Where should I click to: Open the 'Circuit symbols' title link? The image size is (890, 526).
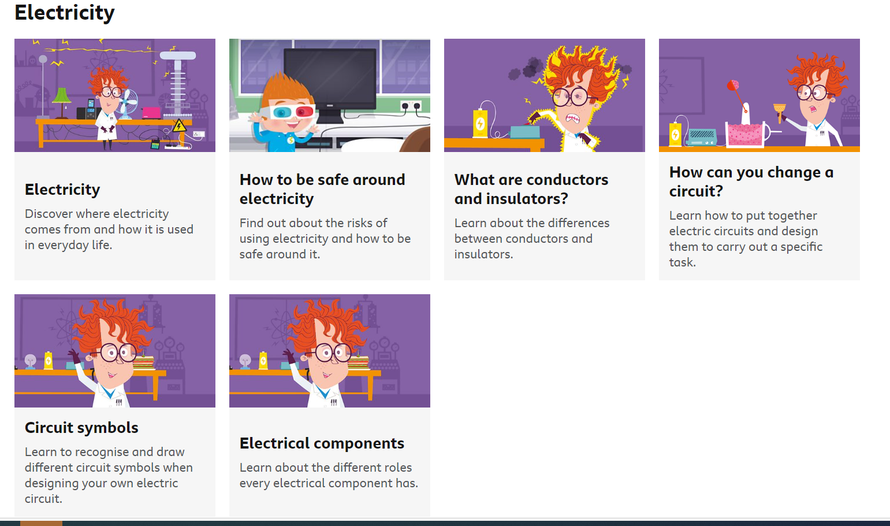click(81, 427)
